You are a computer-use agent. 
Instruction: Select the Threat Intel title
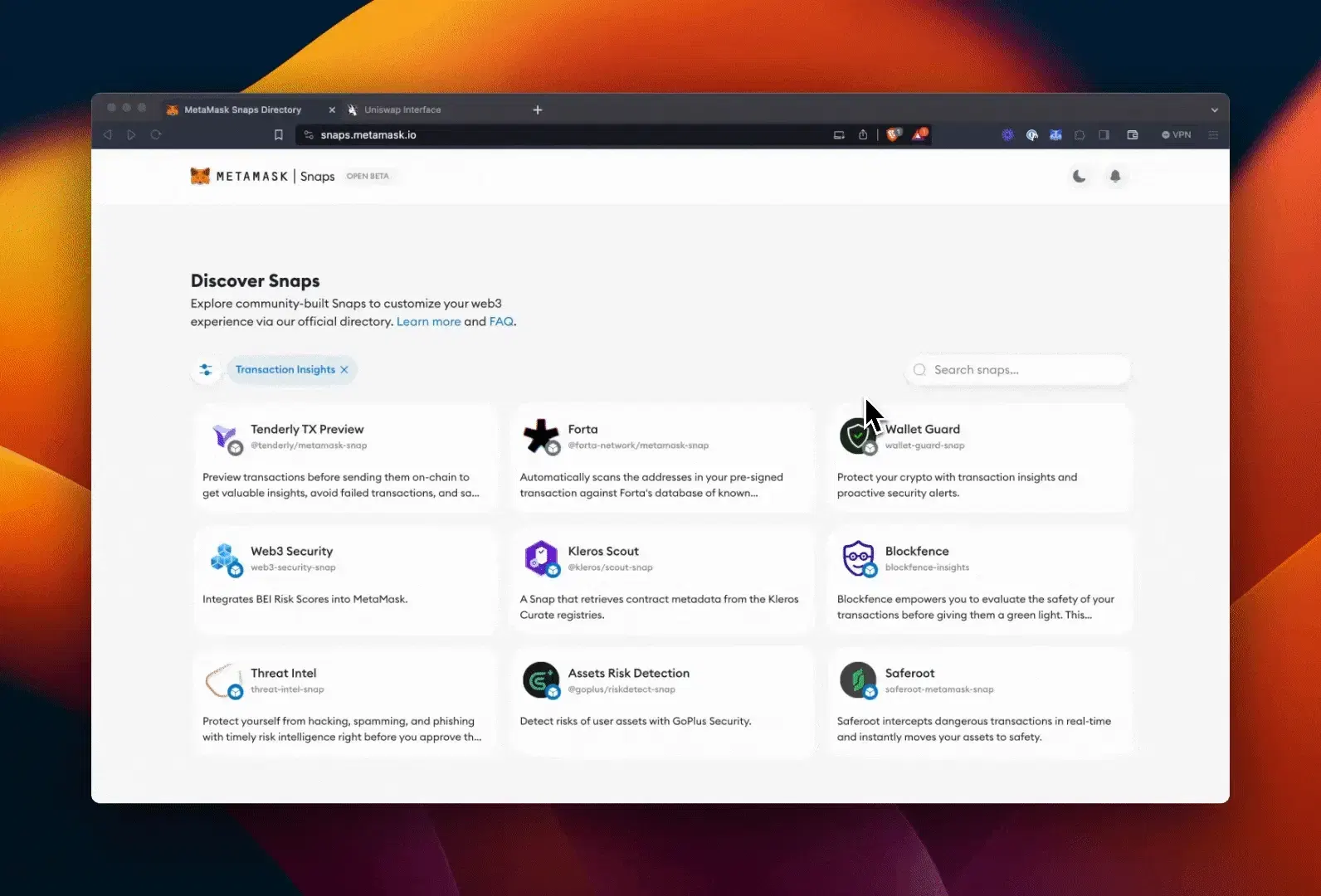point(283,673)
